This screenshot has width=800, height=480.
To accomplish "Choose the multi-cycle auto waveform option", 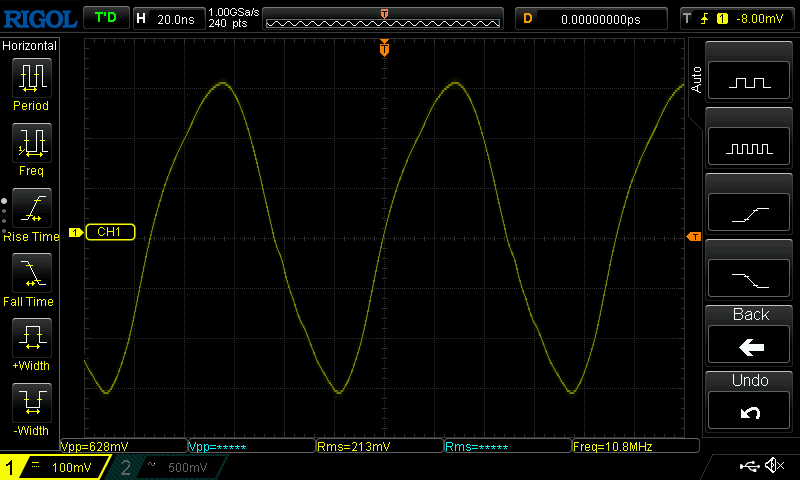I will point(749,146).
